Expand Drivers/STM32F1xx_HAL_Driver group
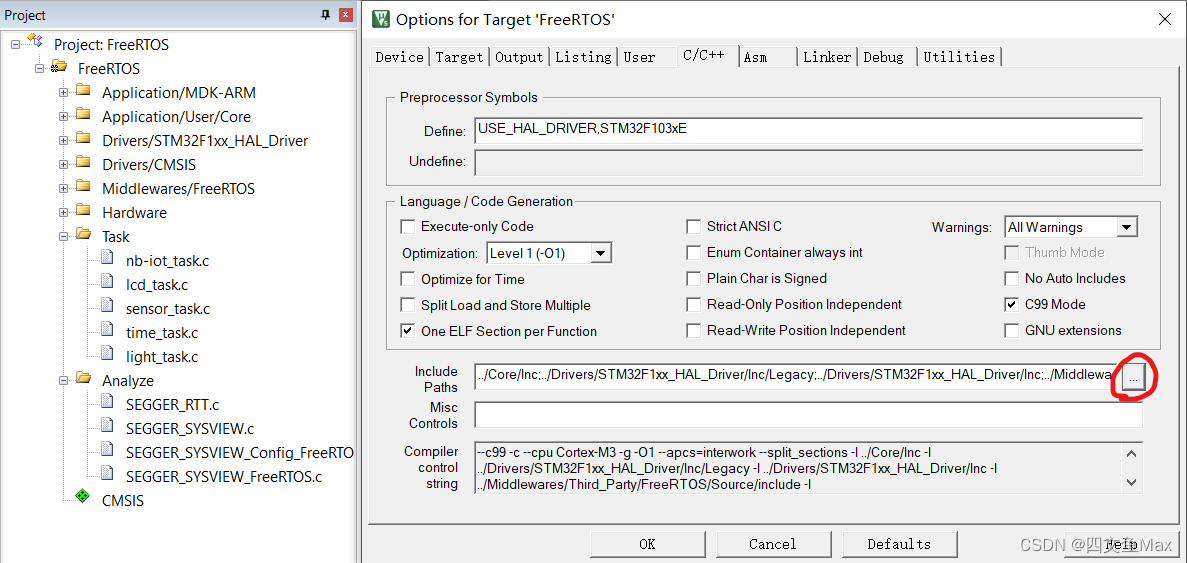Screen dimensions: 1187x563 64,141
